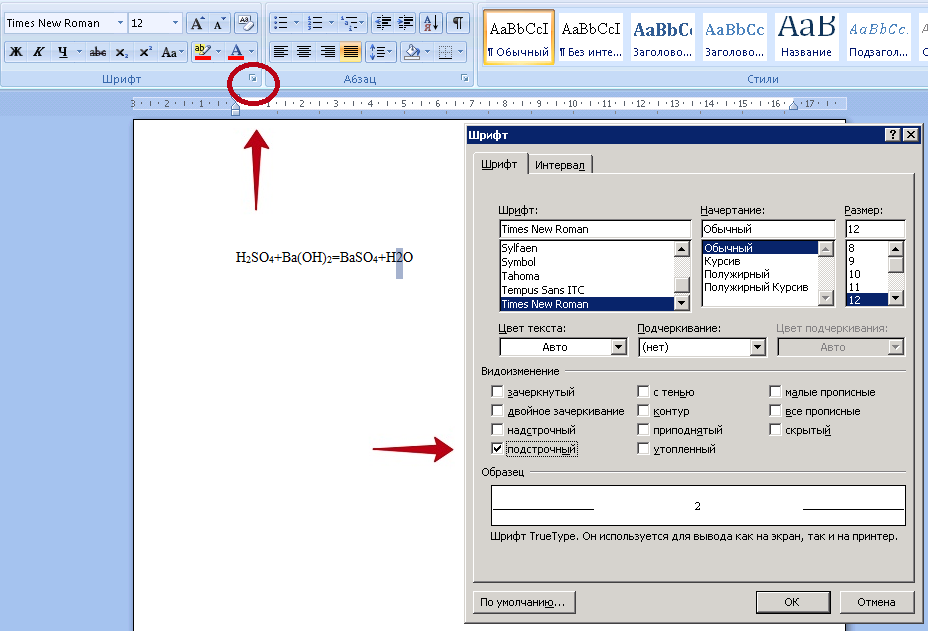The width and height of the screenshot is (928, 631).
Task: Enable the зачеркнутый checkbox
Action: (497, 392)
